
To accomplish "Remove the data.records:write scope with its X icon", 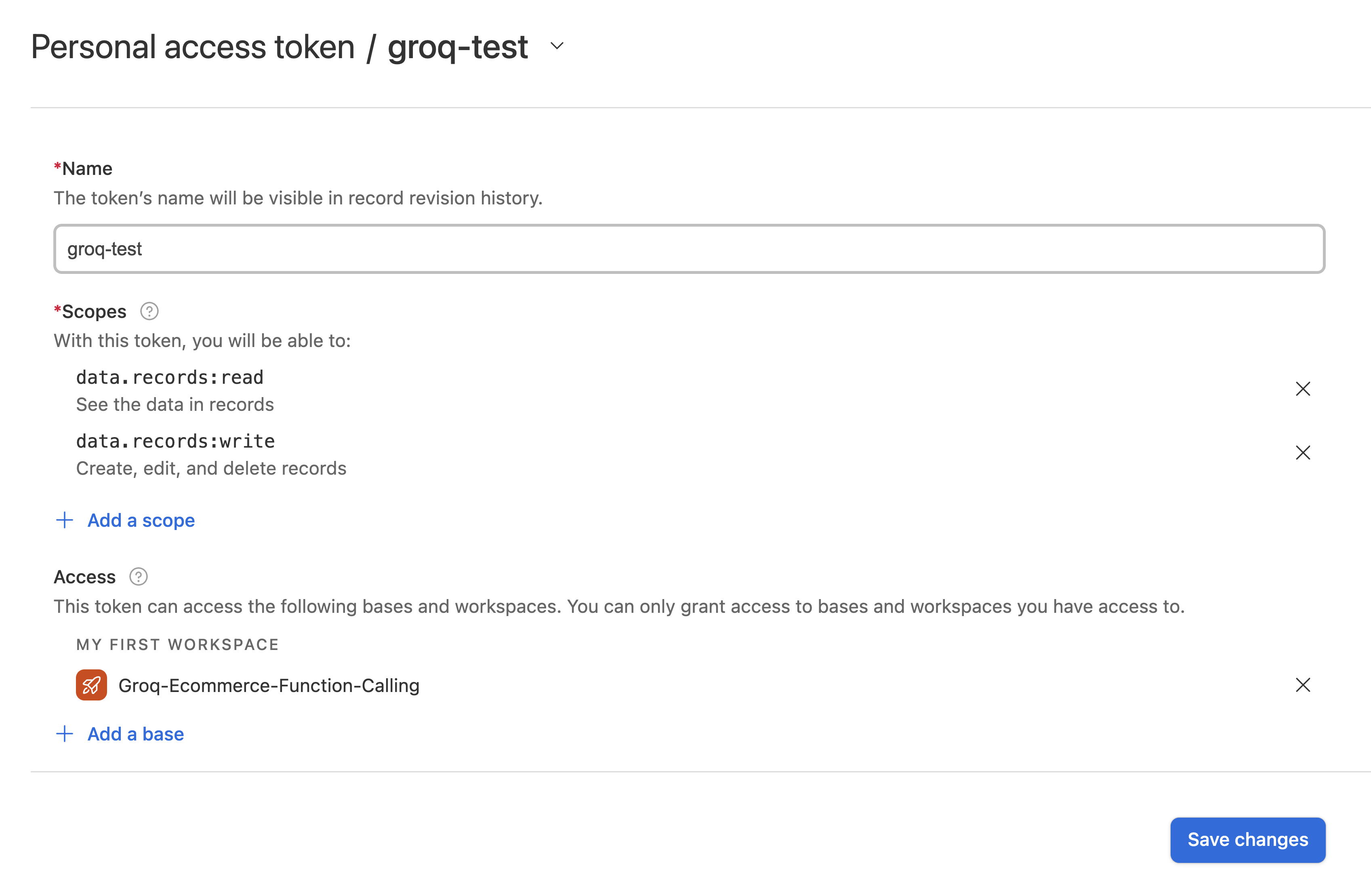I will (x=1303, y=453).
